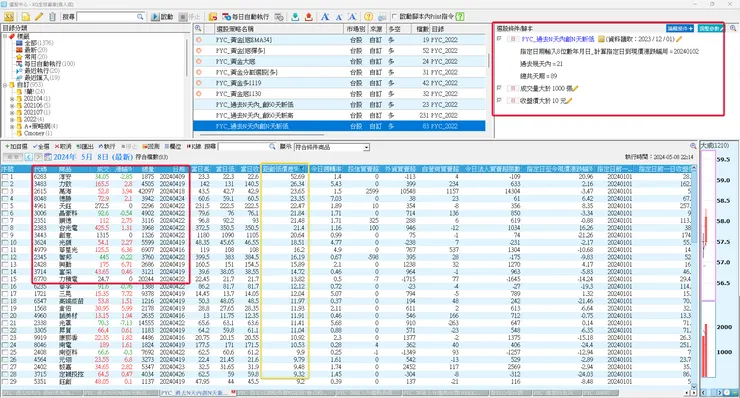Click the schedule settings icon right of 每日自動執行
Screen dimensions: 740x398
[x=279, y=17]
